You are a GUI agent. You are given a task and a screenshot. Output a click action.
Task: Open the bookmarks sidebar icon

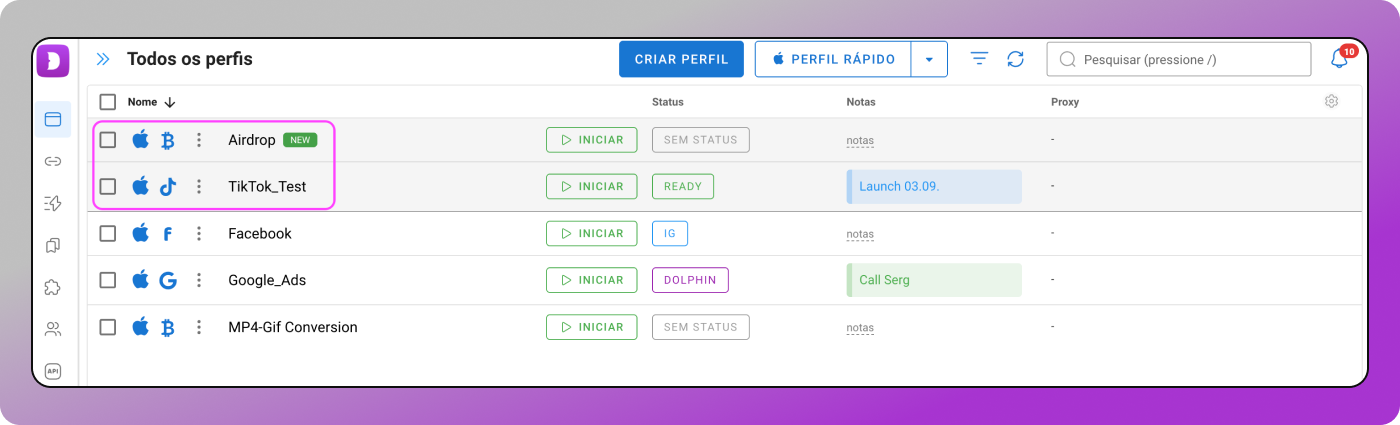(x=53, y=245)
